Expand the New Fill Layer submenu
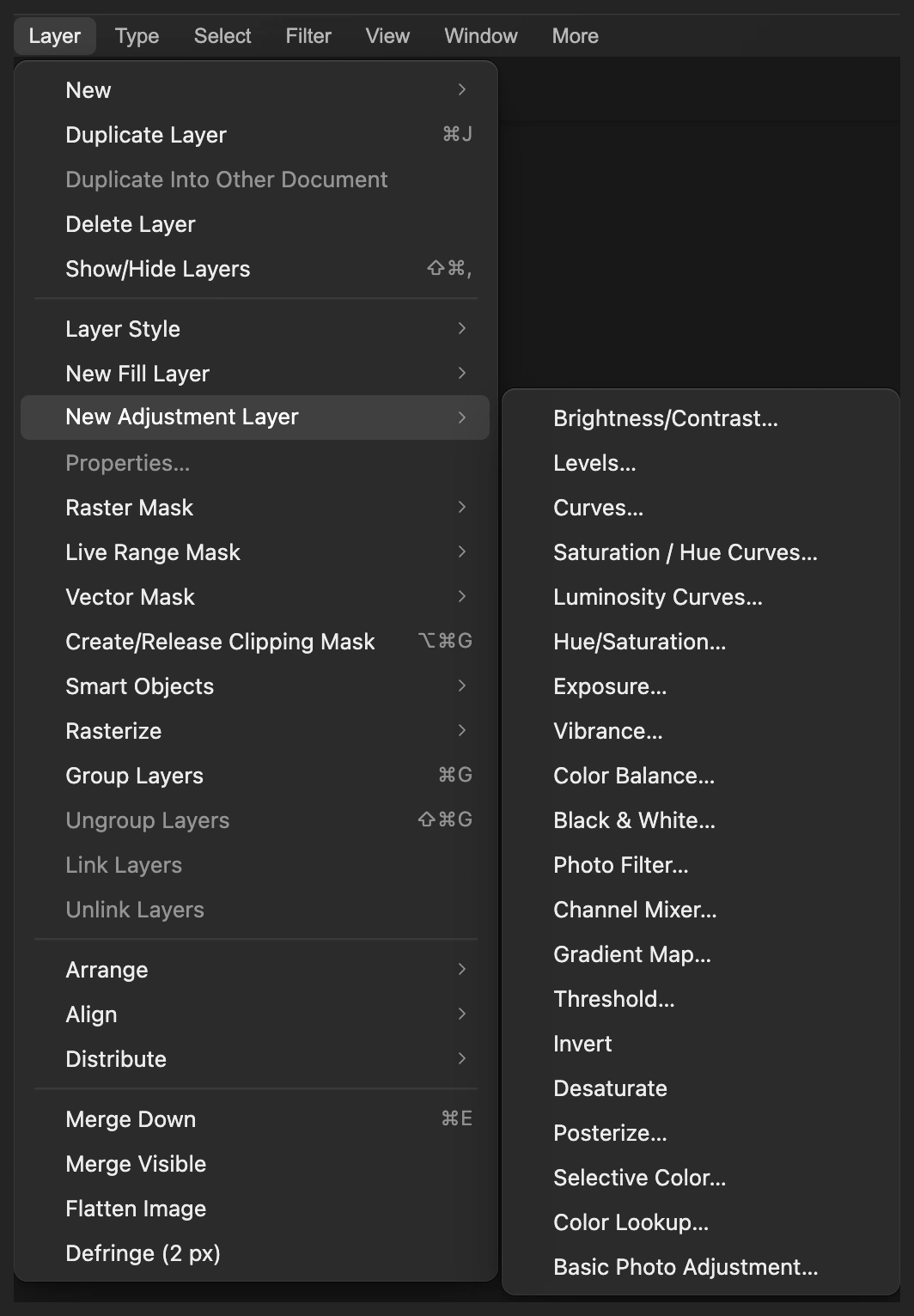 tap(255, 374)
